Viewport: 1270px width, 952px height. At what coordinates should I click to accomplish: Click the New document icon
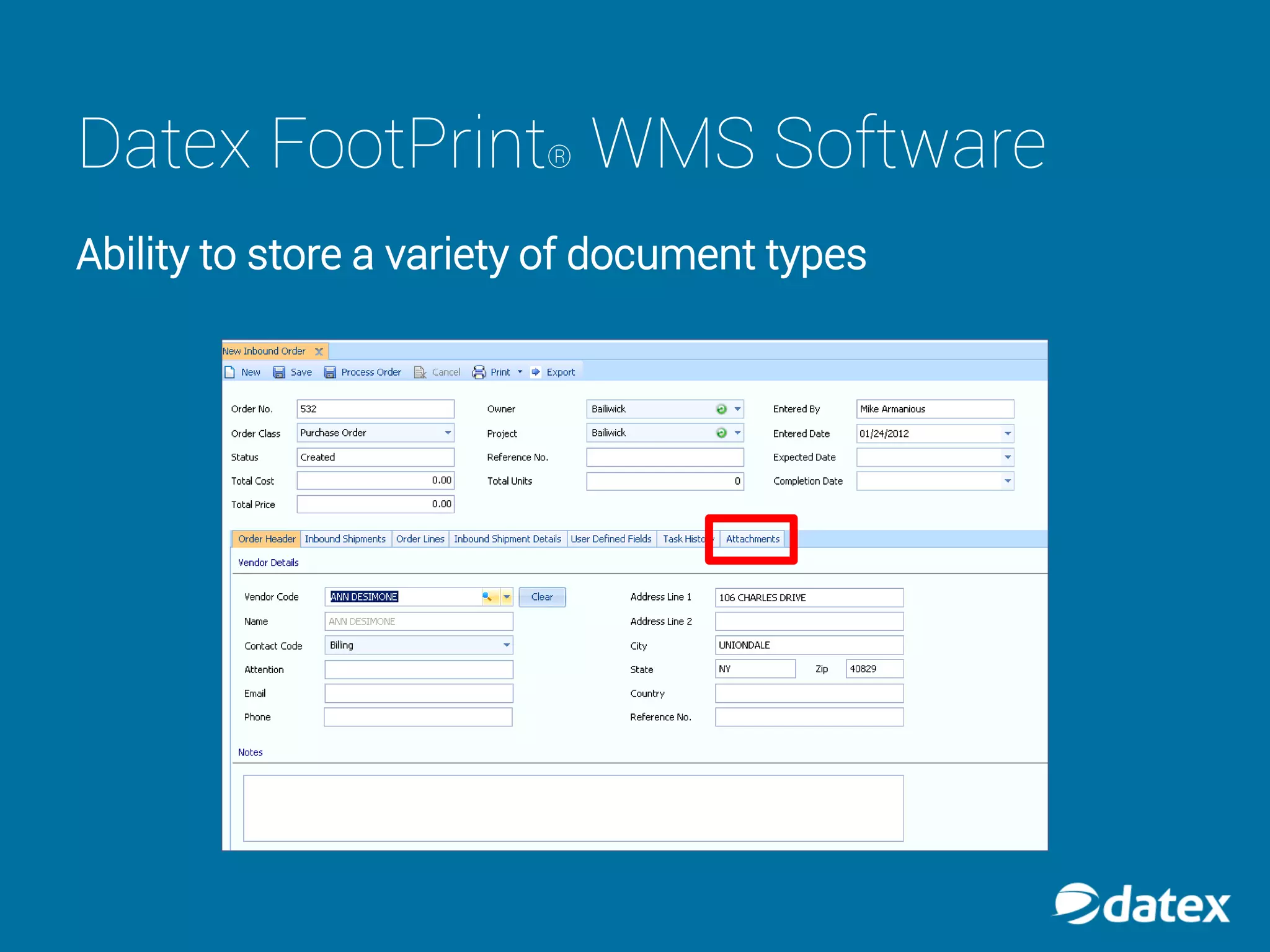coord(230,372)
